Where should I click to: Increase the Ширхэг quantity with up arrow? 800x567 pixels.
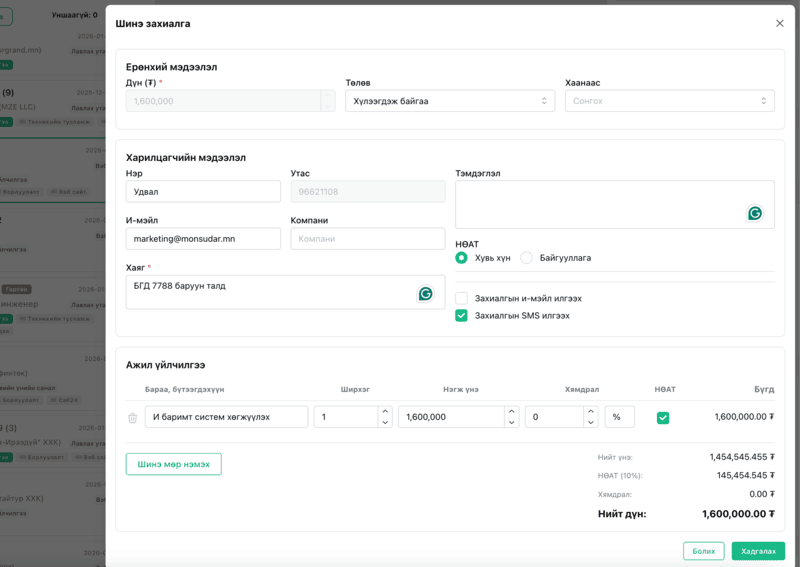pos(385,411)
